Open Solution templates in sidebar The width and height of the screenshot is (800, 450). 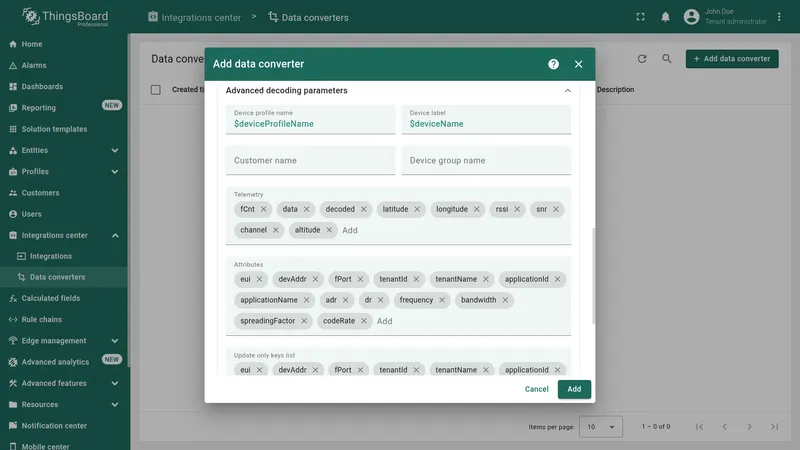click(x=64, y=129)
